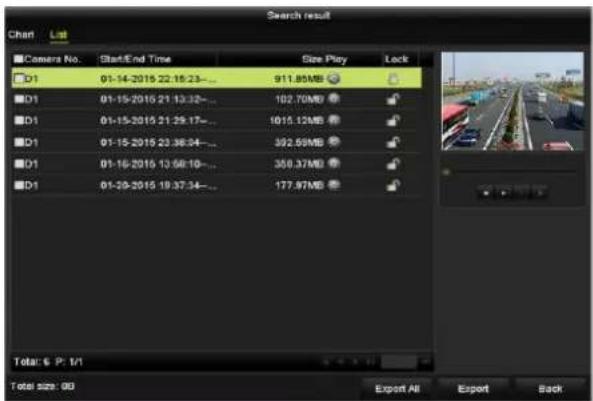Click the page number input field

click(x=399, y=362)
